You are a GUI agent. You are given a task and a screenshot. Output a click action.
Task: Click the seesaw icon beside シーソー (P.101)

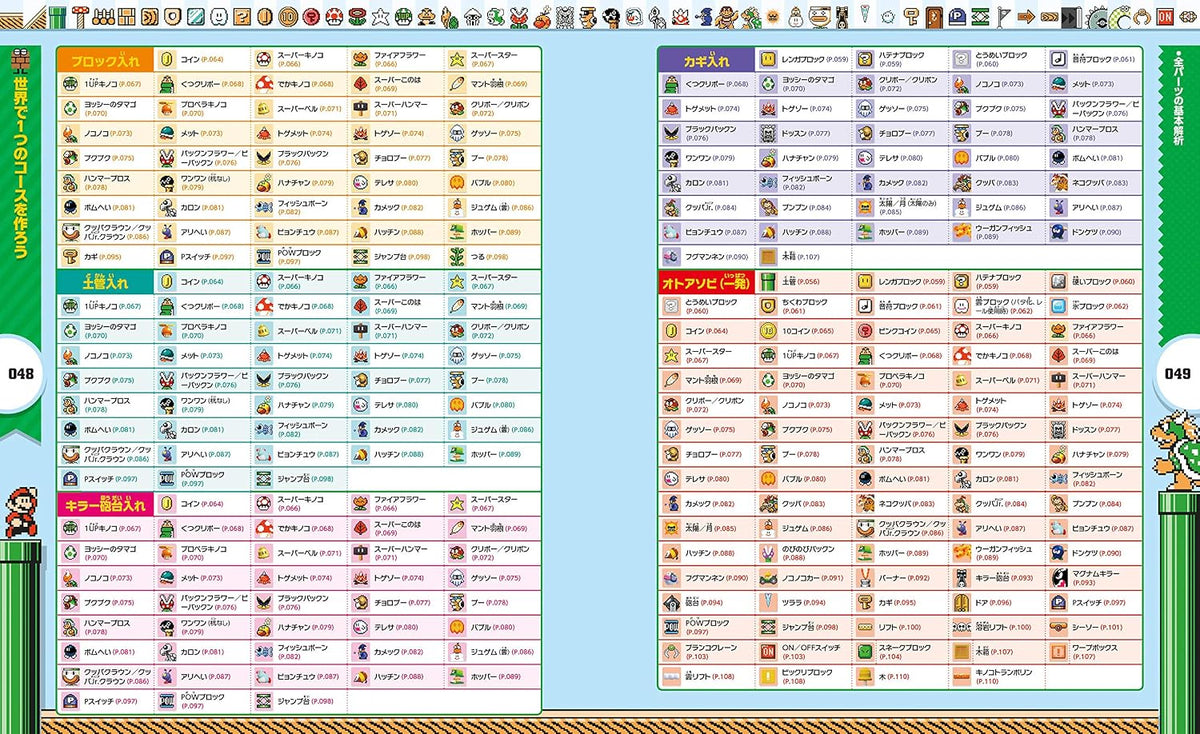1058,627
